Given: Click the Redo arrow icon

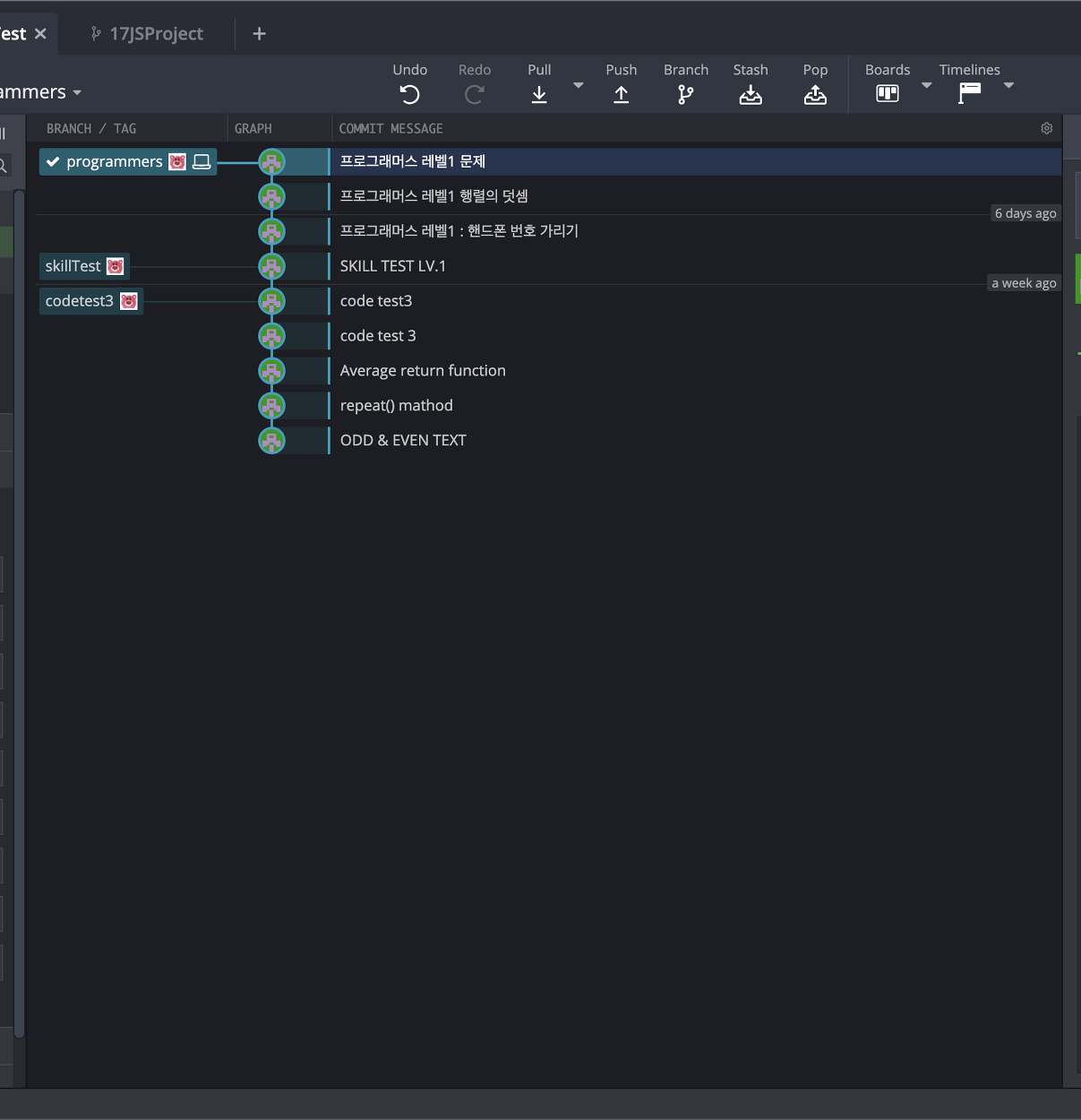Looking at the screenshot, I should (475, 94).
